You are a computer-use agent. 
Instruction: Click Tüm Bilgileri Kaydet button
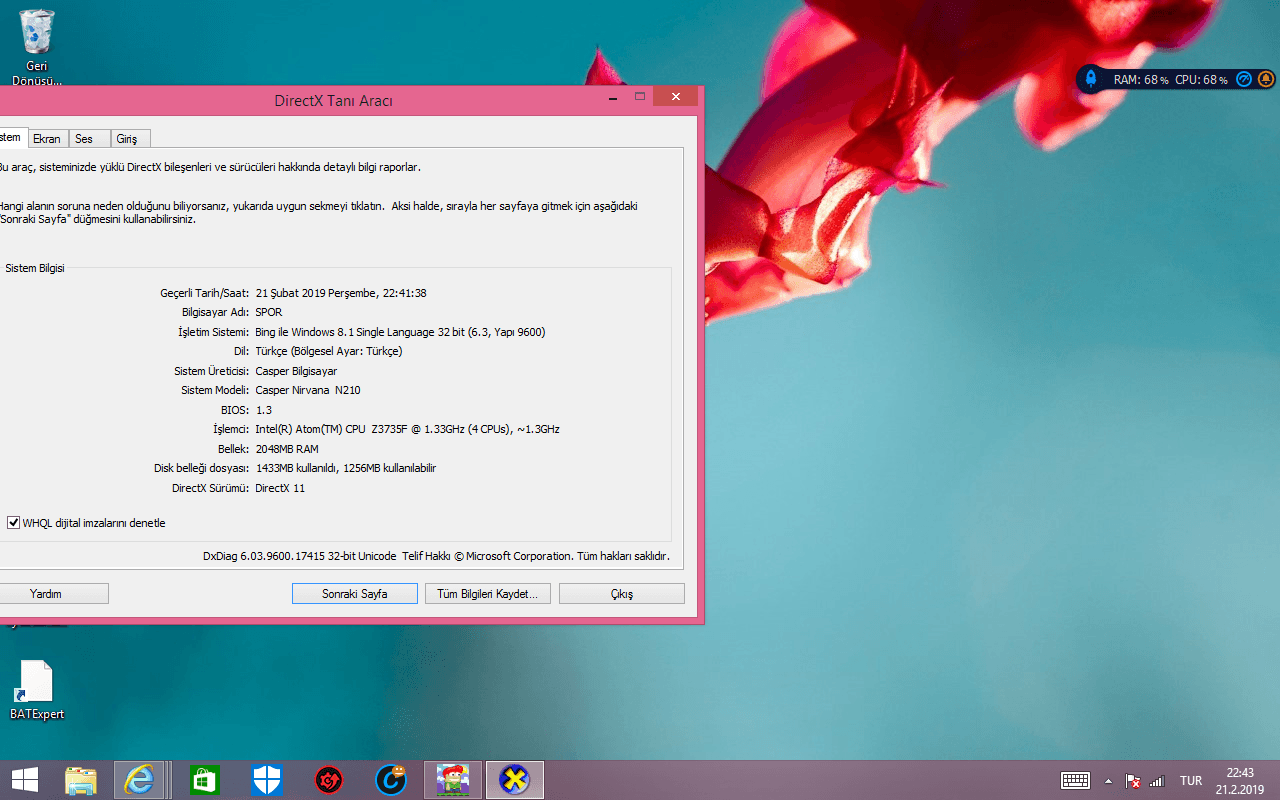[488, 594]
